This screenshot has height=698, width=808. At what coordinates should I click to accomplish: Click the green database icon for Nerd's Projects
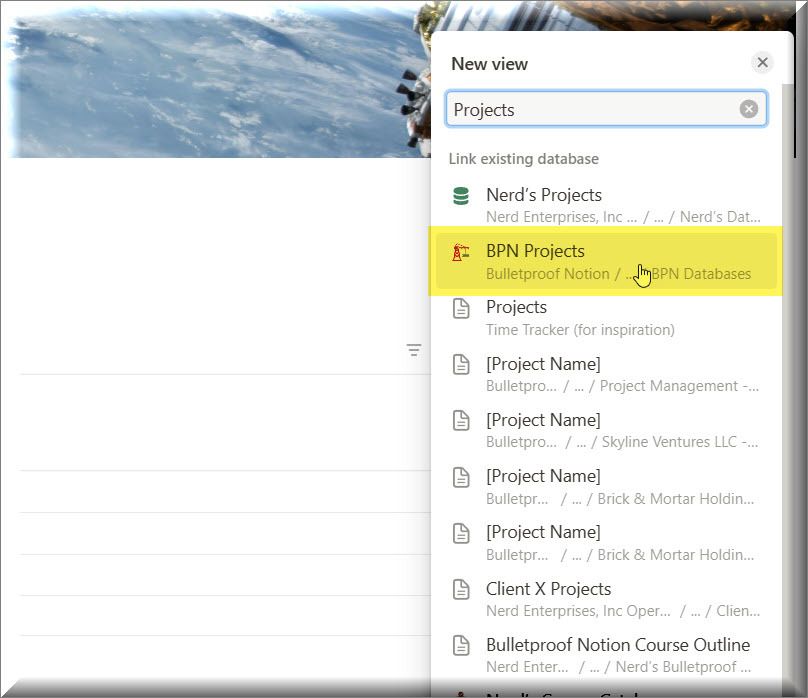coord(461,196)
